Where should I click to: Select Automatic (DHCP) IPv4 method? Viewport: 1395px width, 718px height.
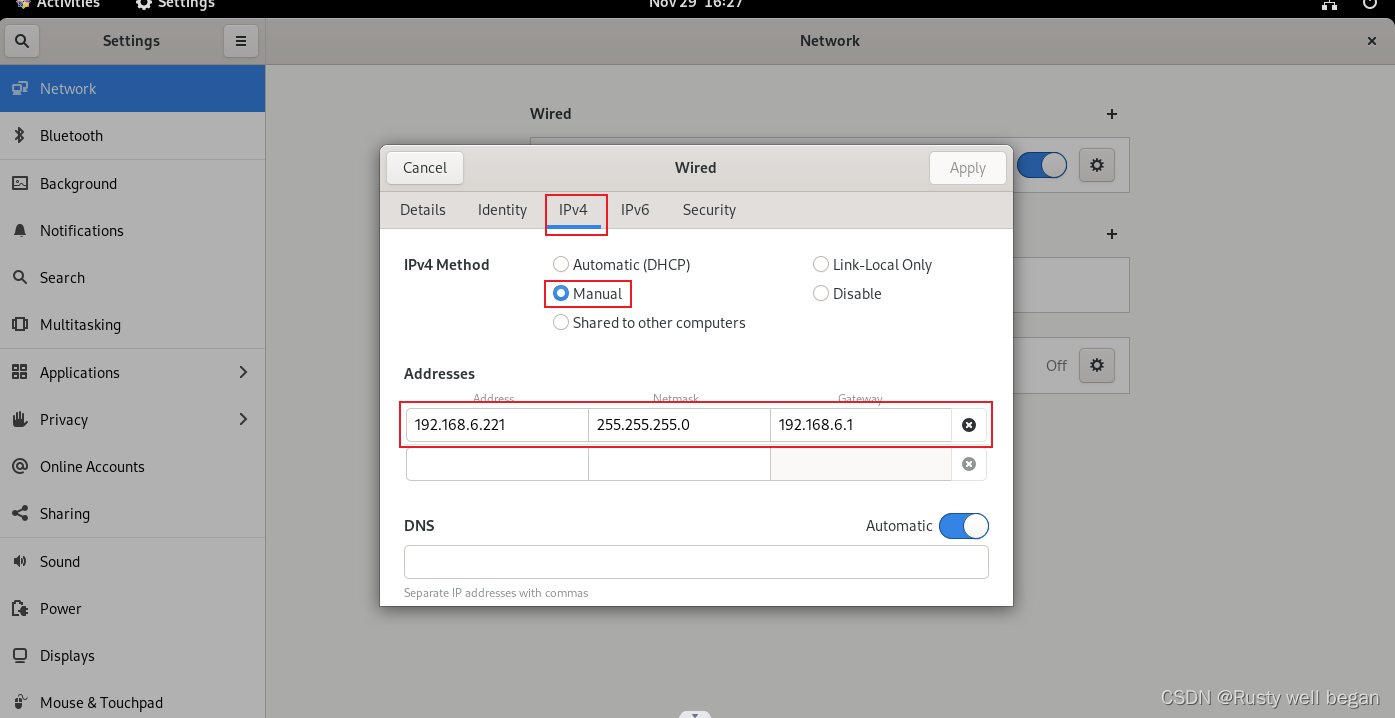point(622,265)
